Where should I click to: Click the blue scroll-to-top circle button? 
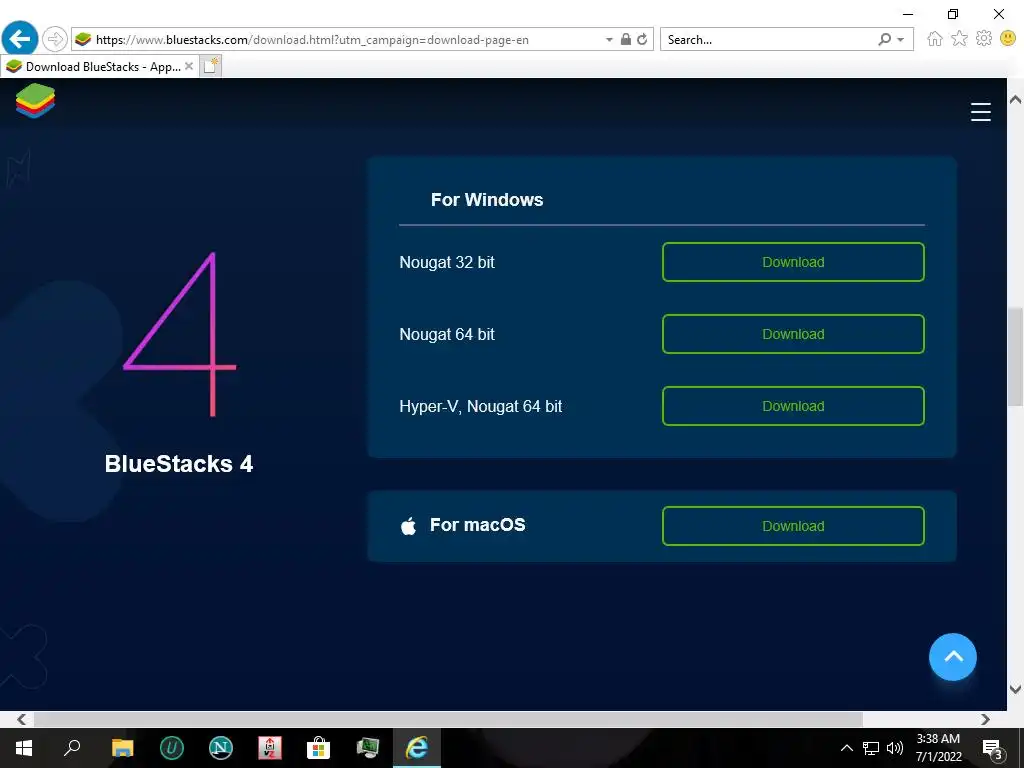click(x=952, y=657)
